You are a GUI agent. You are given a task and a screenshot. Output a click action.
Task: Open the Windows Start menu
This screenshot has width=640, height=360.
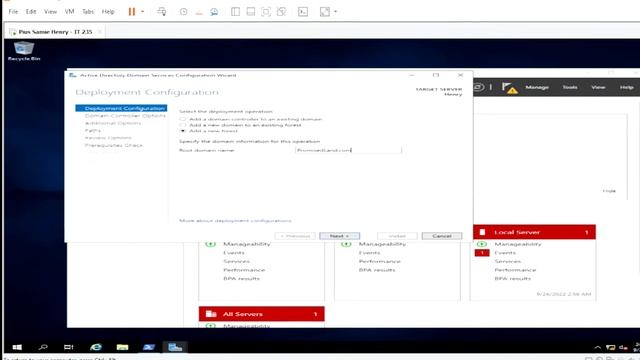coord(17,347)
